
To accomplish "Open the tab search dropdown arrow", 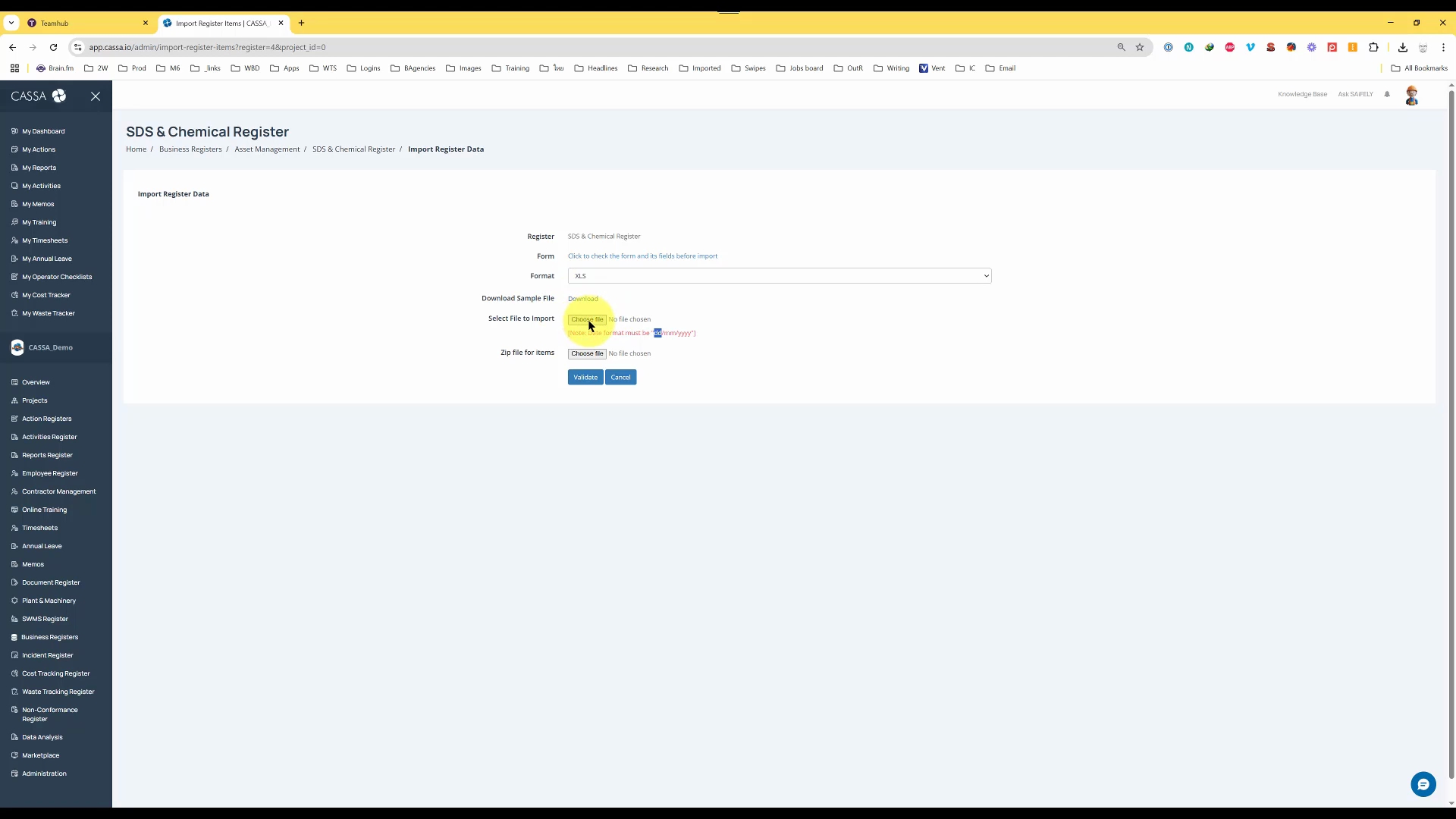I will pyautogui.click(x=11, y=23).
